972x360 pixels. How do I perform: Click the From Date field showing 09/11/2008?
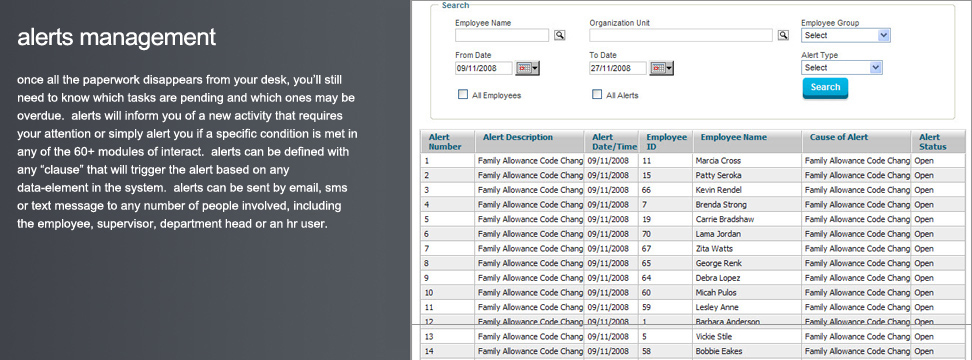coord(484,68)
